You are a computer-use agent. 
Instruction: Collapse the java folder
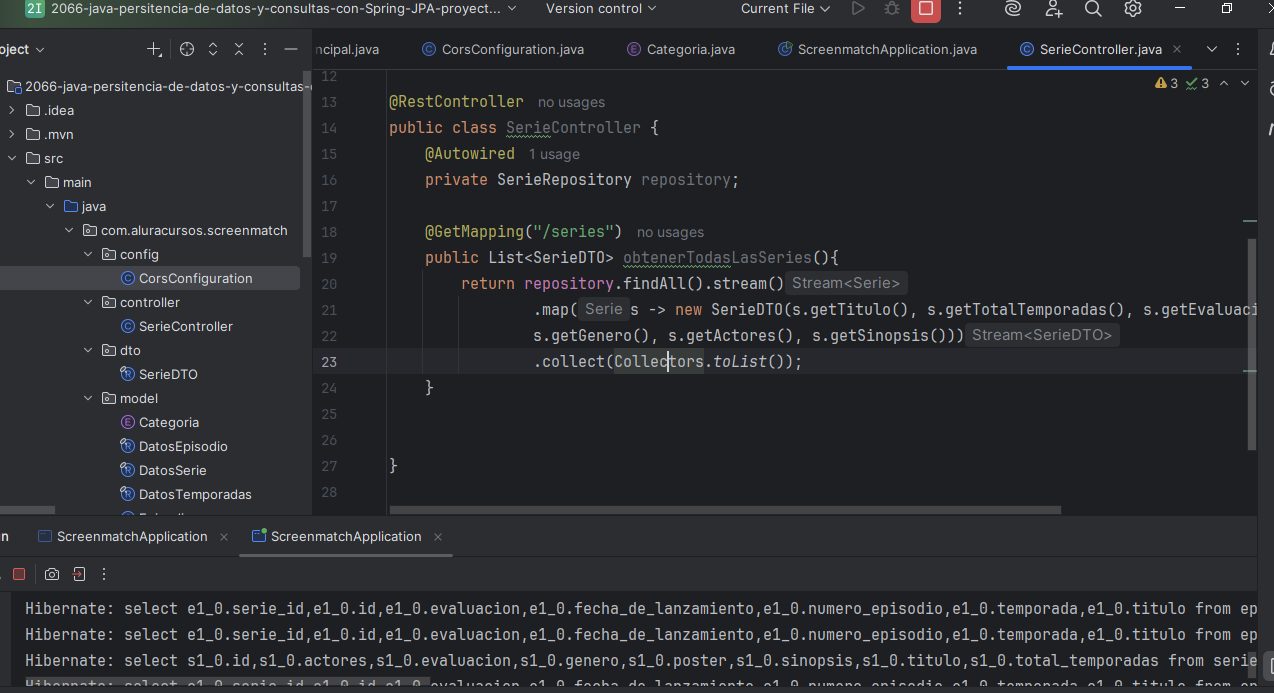[x=50, y=206]
